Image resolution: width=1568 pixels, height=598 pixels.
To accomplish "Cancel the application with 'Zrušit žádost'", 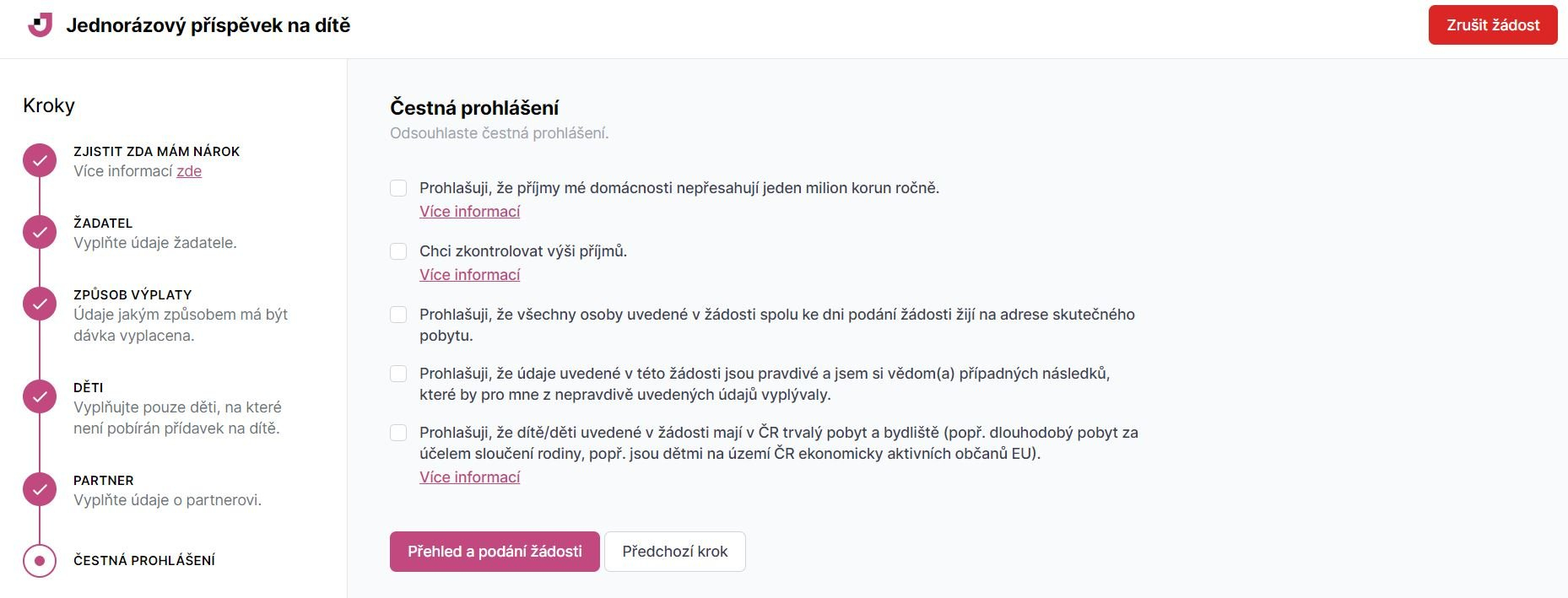I will [x=1492, y=25].
